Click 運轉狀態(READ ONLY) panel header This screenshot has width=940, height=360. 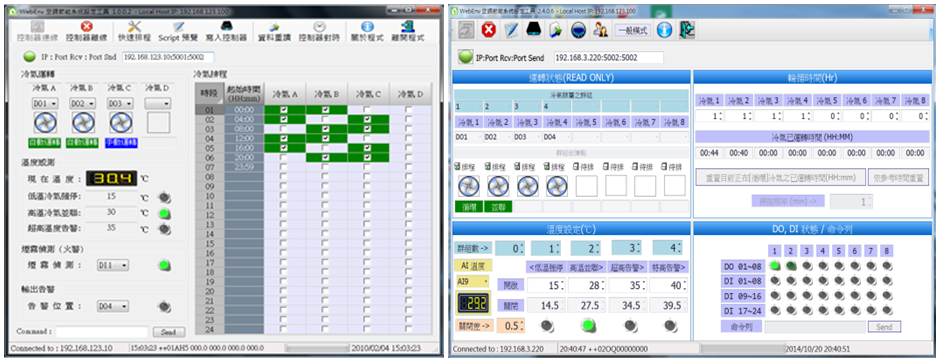pos(571,77)
